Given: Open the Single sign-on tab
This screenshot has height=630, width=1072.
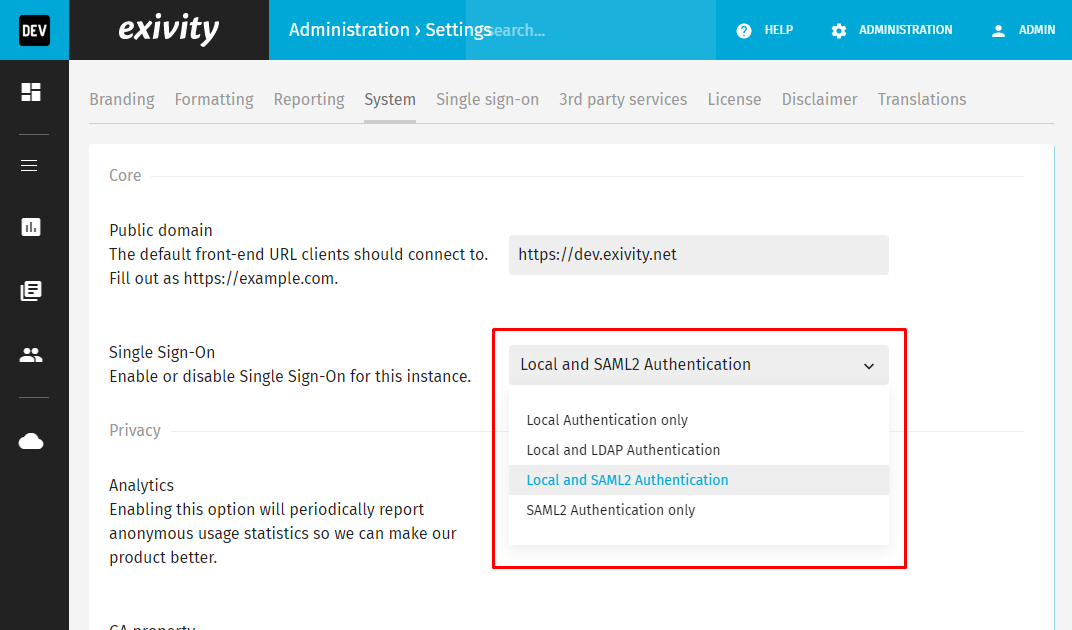Looking at the screenshot, I should [487, 99].
